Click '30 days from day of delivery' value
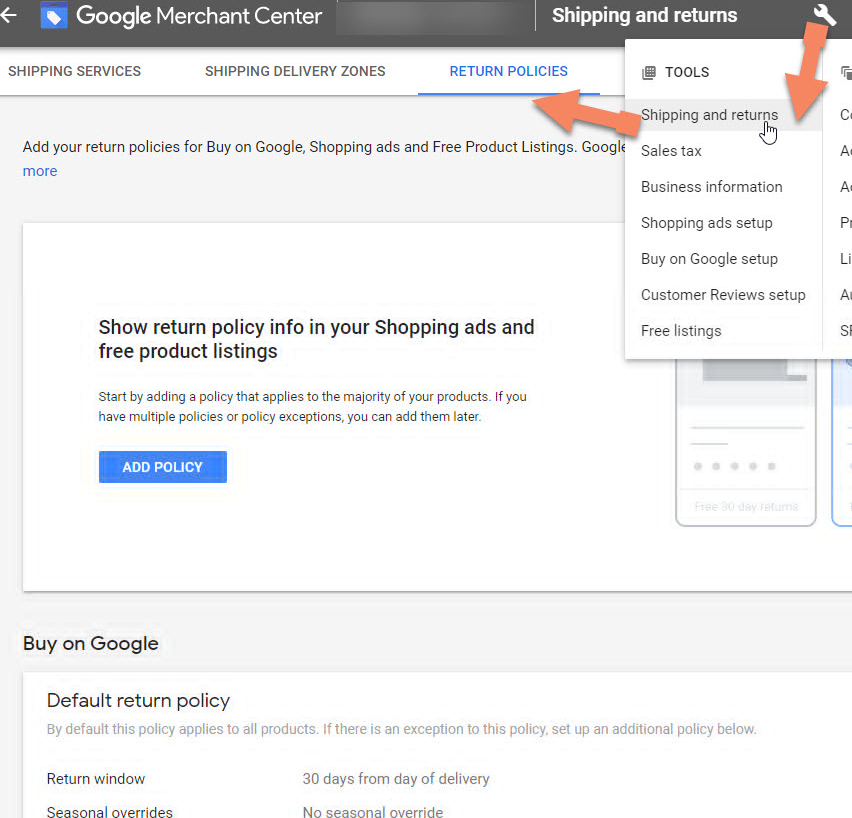This screenshot has width=852, height=818. coord(396,779)
